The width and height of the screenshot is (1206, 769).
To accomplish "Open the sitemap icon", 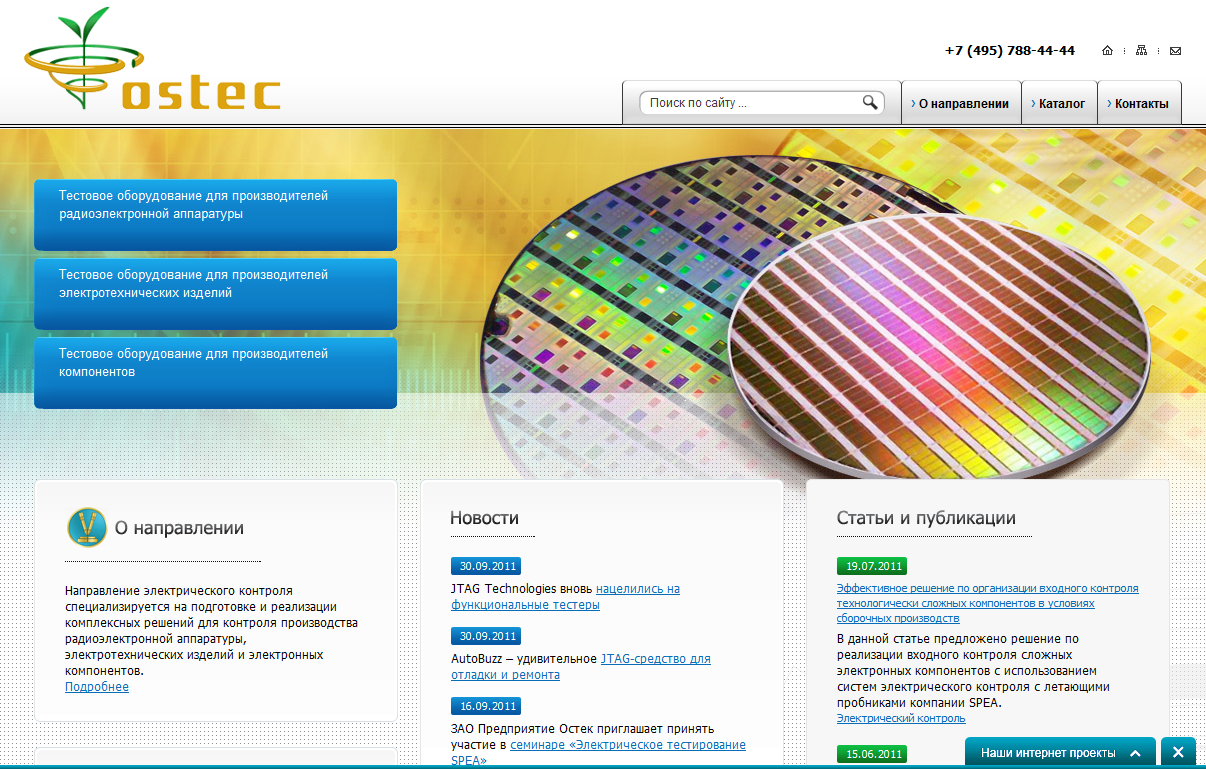I will [1141, 51].
